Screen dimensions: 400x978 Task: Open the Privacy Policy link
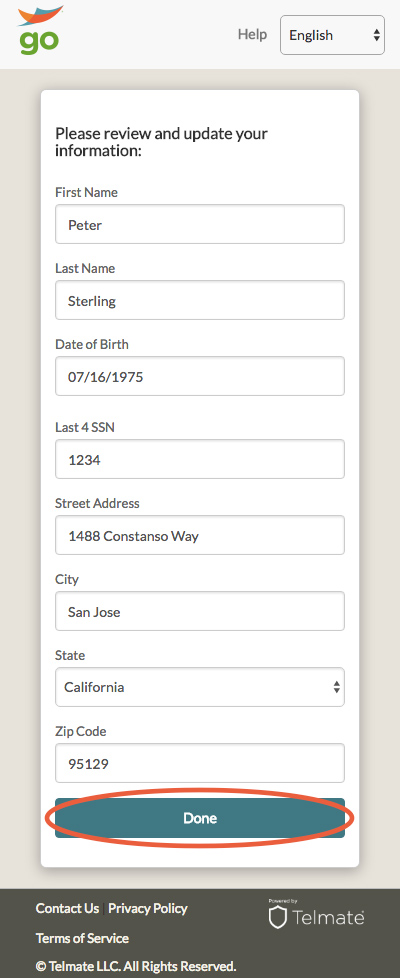(148, 908)
